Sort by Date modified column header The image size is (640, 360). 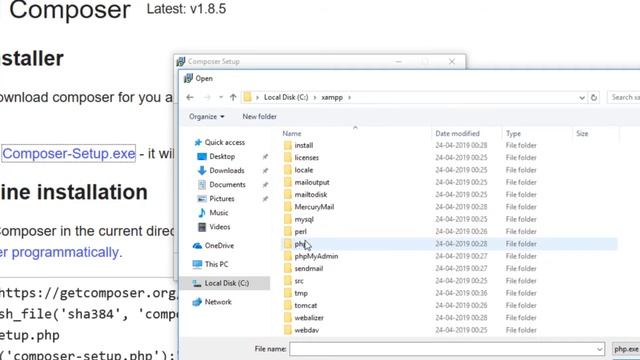point(457,133)
